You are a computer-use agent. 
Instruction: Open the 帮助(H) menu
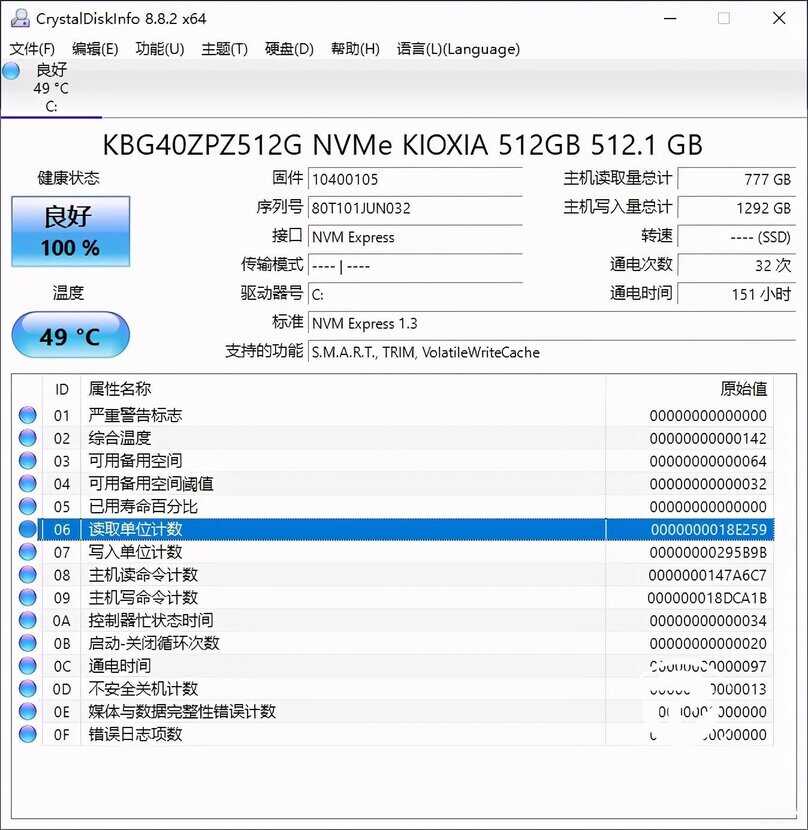355,49
